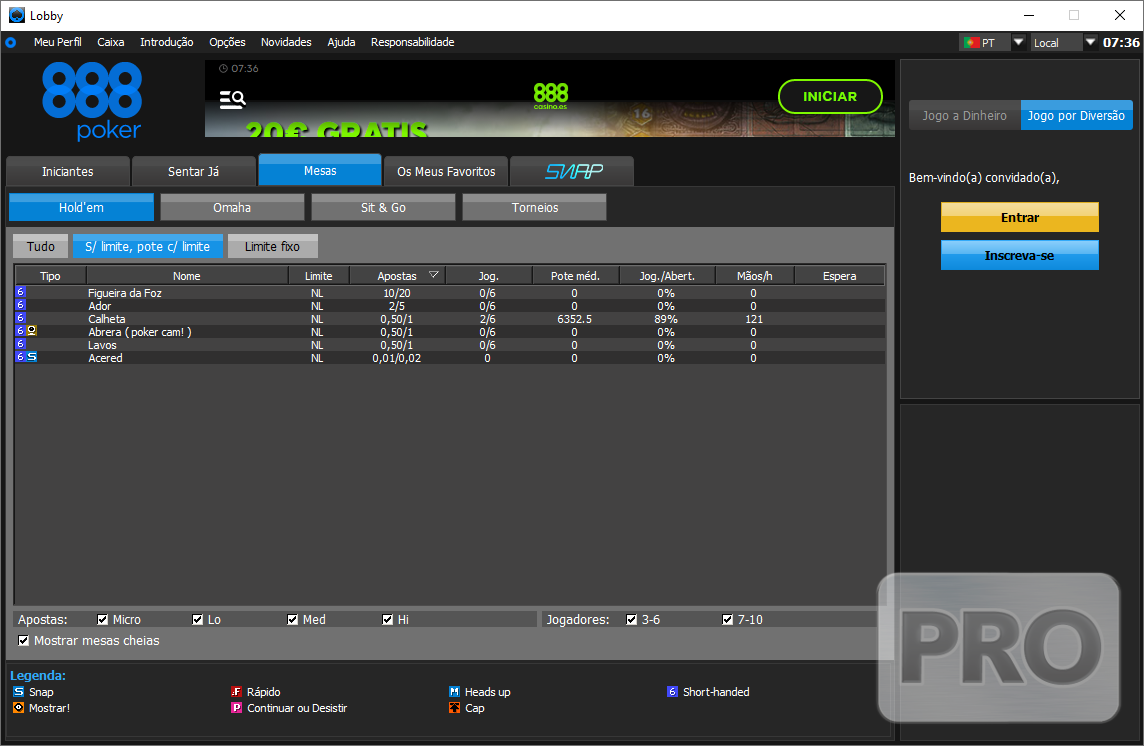The height and width of the screenshot is (746, 1144).
Task: Select Jogo por Diversão mode
Action: (1076, 115)
